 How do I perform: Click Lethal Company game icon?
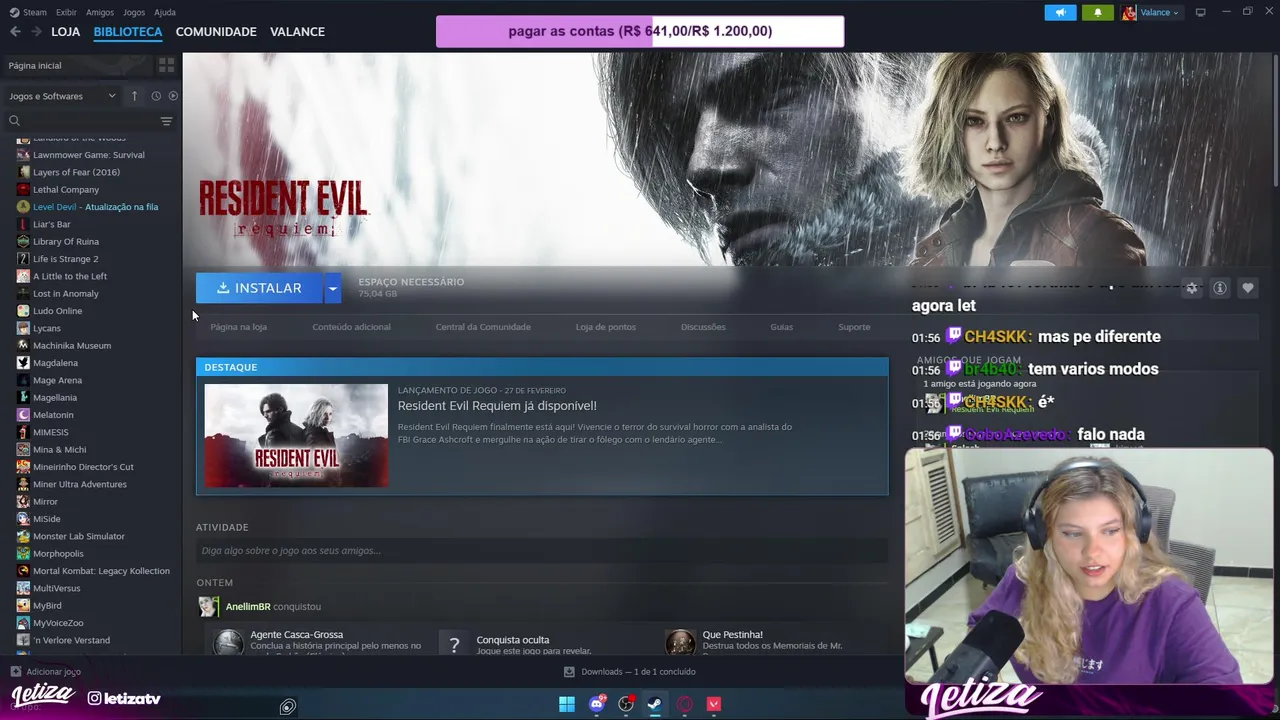coord(23,189)
